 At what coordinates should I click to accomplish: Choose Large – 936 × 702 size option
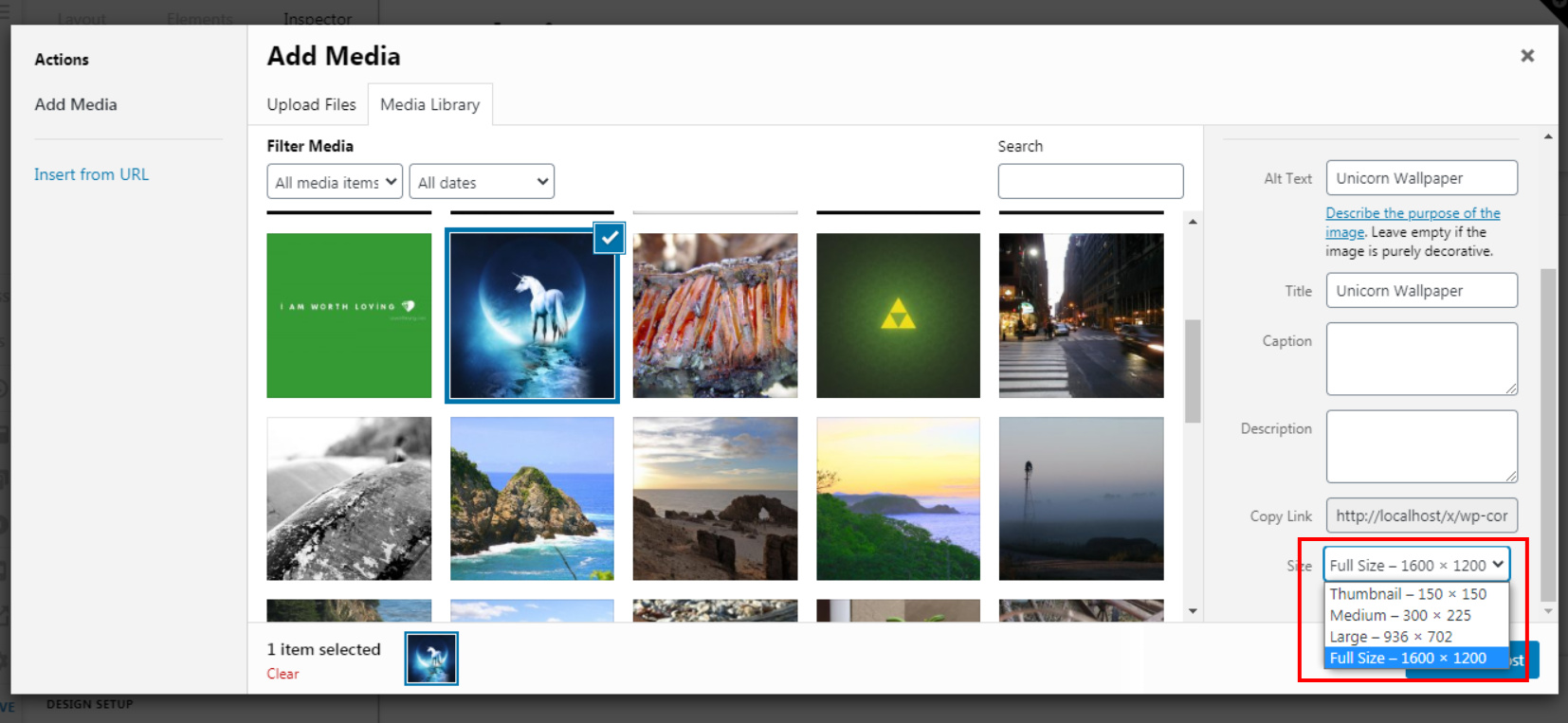click(1416, 637)
